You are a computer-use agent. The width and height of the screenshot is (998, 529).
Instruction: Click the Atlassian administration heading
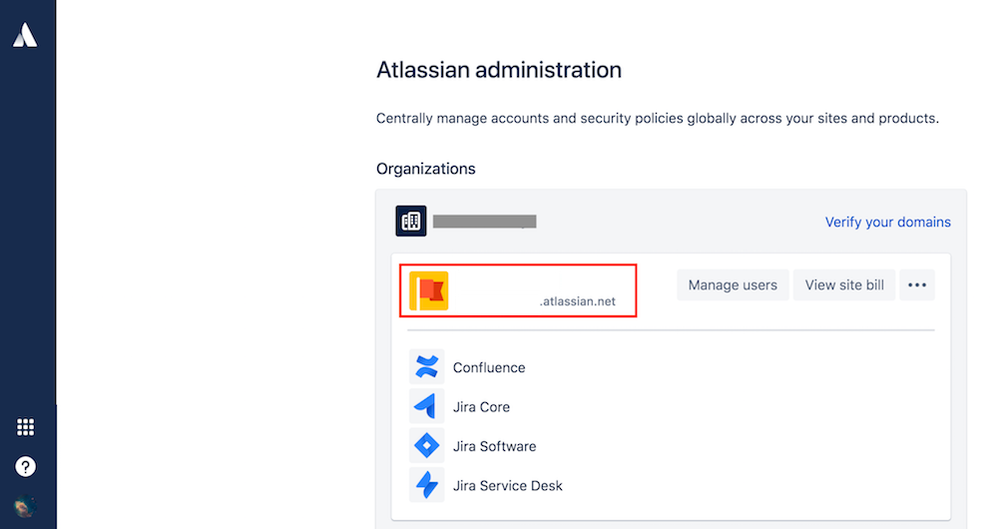point(499,69)
